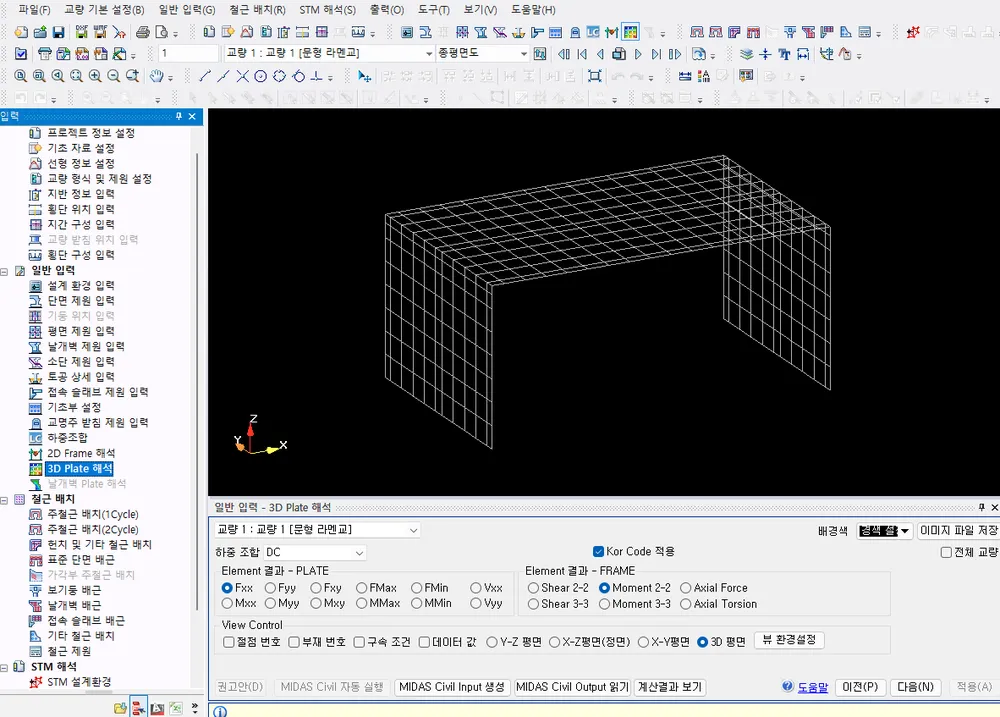Go to the next view arrow icon
Screen dimensions: 1000x717
(x=638, y=54)
